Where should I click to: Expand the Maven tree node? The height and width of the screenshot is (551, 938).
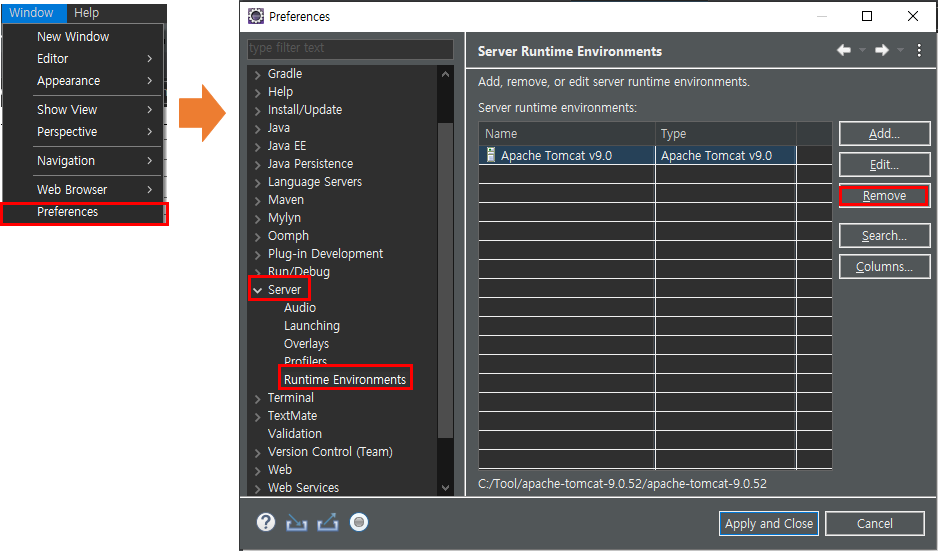pos(257,200)
